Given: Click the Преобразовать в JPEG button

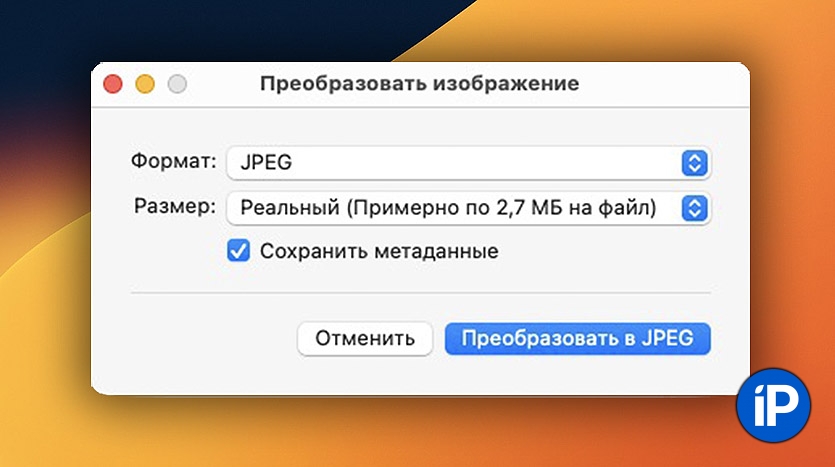Looking at the screenshot, I should (577, 338).
